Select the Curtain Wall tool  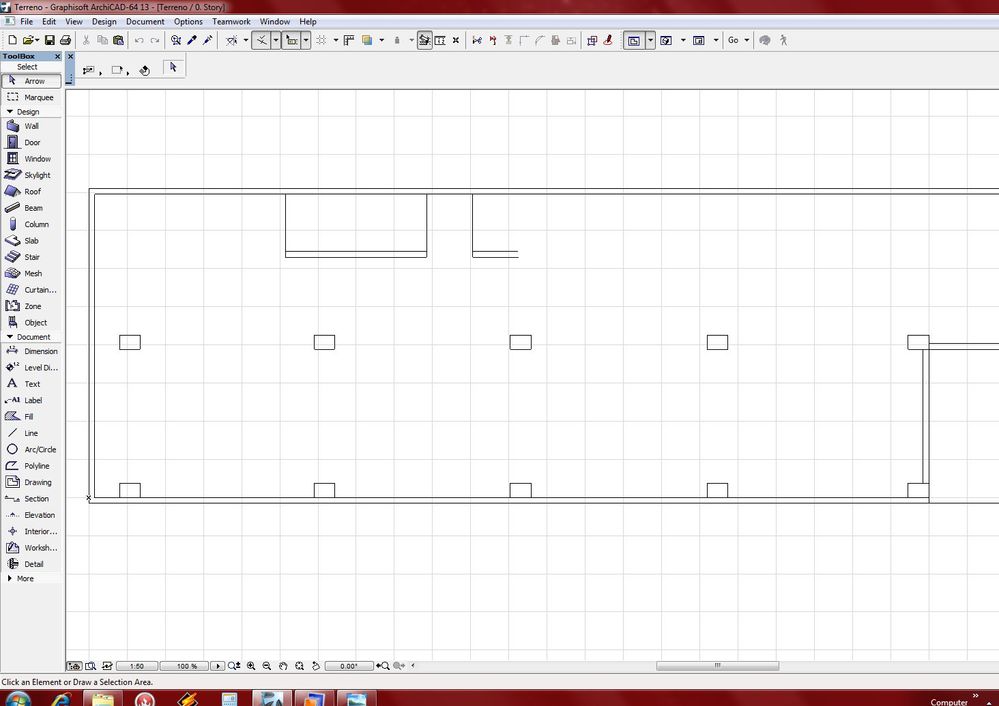tap(31, 290)
